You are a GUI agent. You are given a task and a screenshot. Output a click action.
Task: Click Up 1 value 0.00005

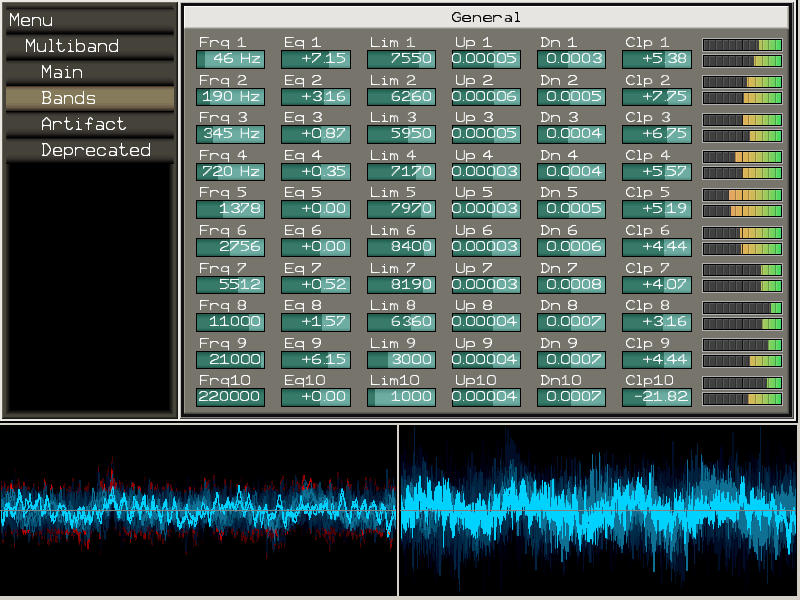click(486, 59)
